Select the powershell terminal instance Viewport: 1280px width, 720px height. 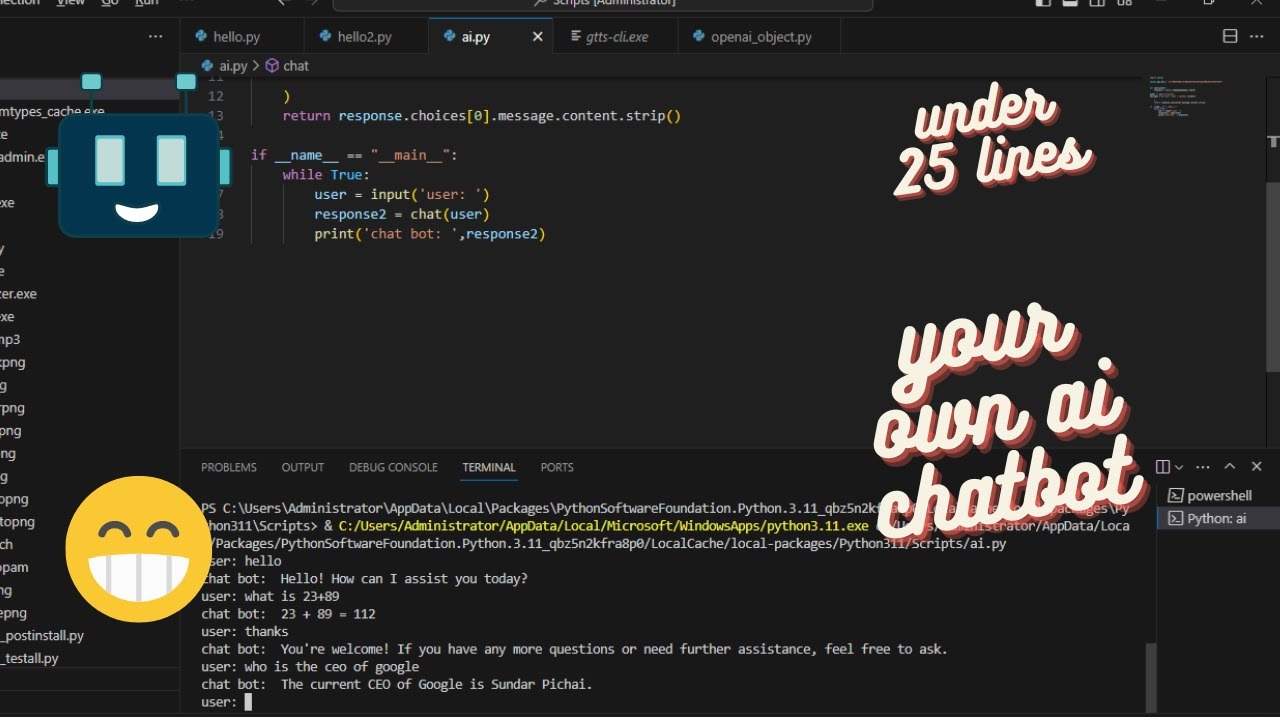coord(1219,495)
